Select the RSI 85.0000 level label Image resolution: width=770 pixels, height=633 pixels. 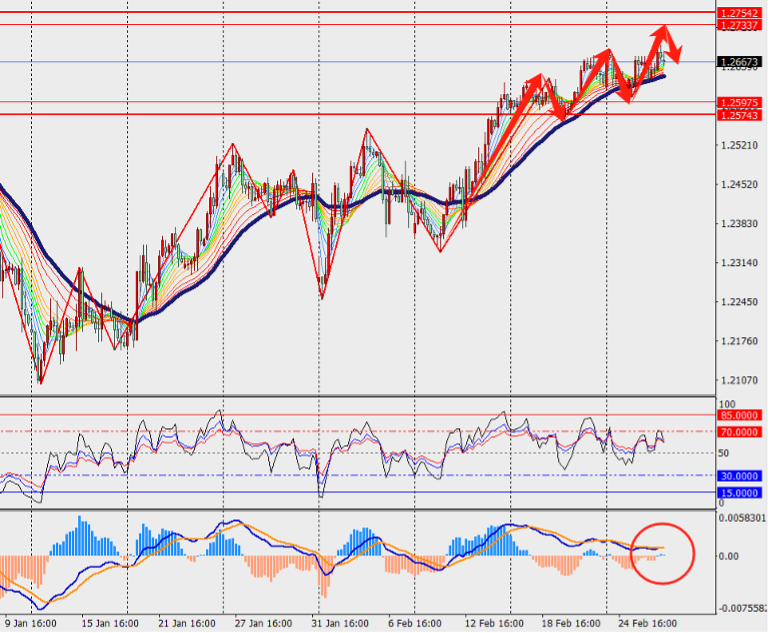click(741, 415)
